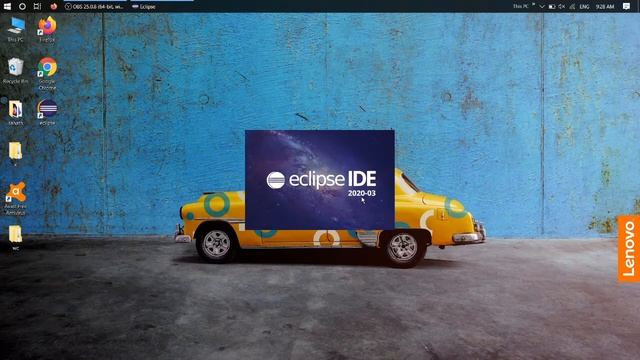Click the ENG language indicator
This screenshot has width=640, height=360.
(x=584, y=7)
